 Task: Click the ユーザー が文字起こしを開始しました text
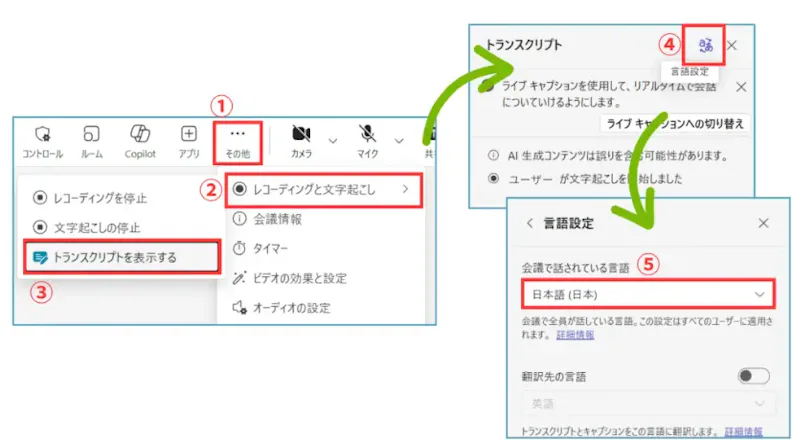(595, 179)
